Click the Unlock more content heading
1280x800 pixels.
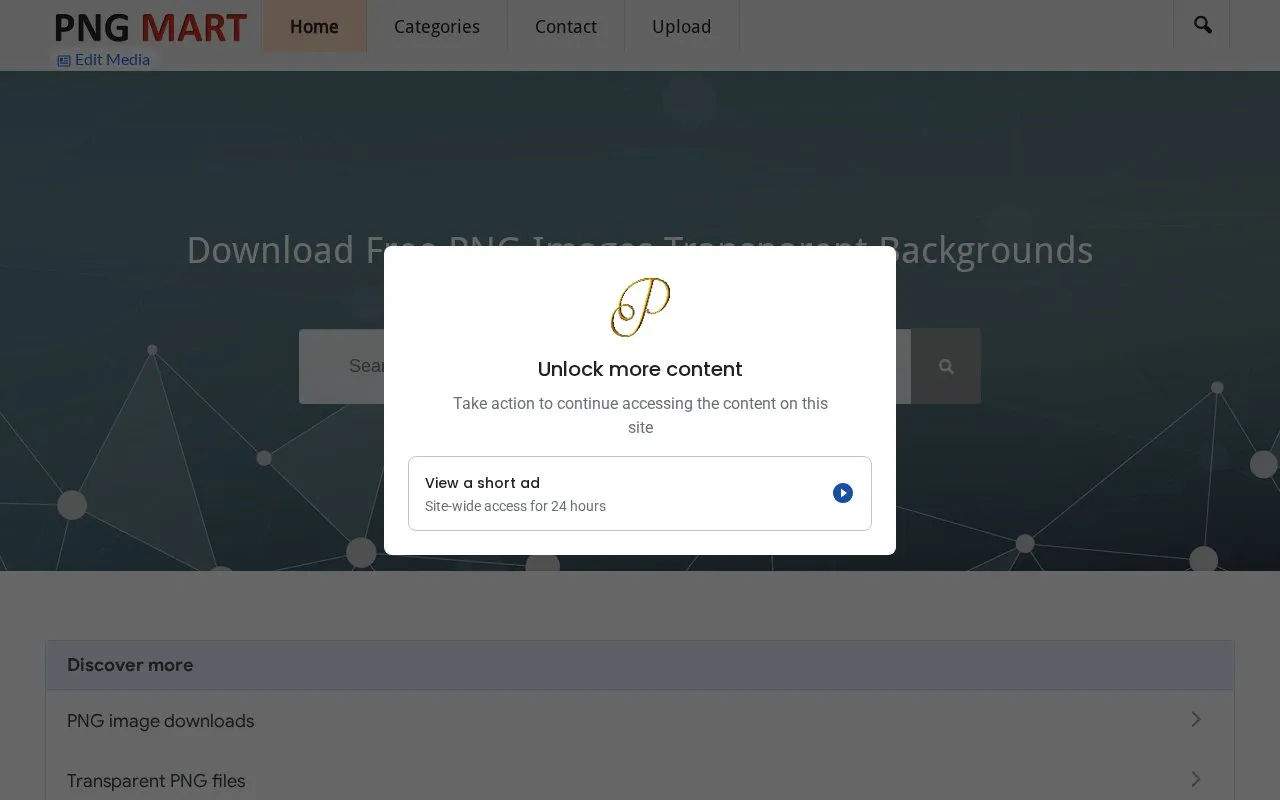click(640, 369)
